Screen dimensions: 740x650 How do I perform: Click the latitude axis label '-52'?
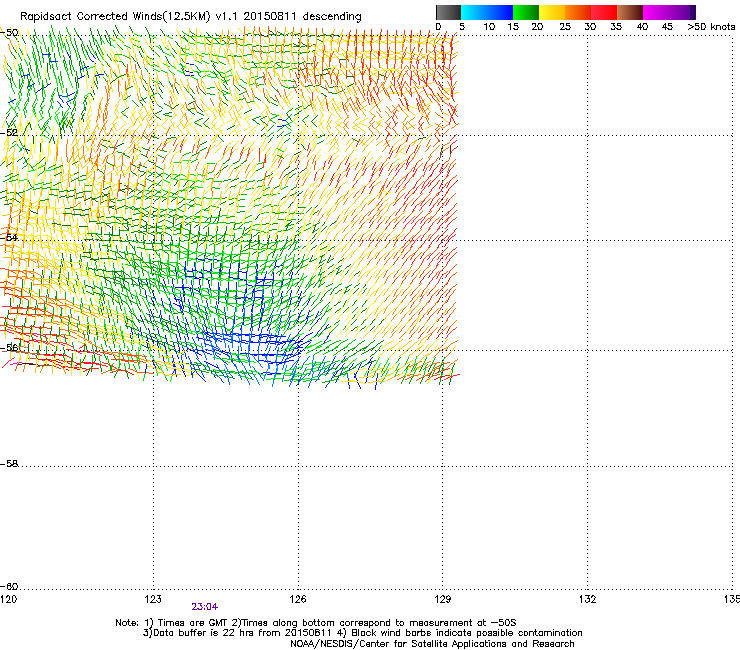click(x=9, y=133)
